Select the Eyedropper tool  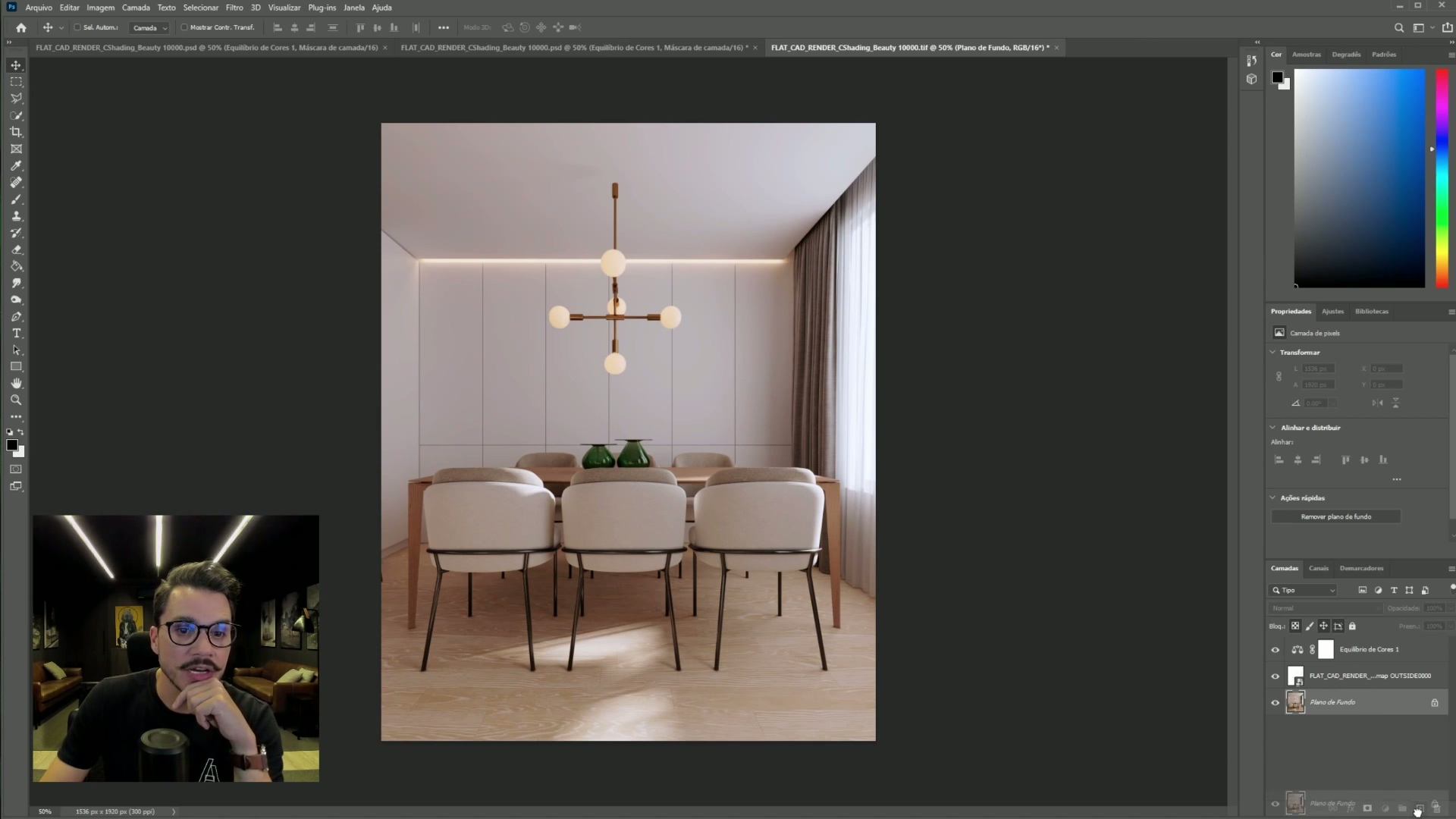16,166
